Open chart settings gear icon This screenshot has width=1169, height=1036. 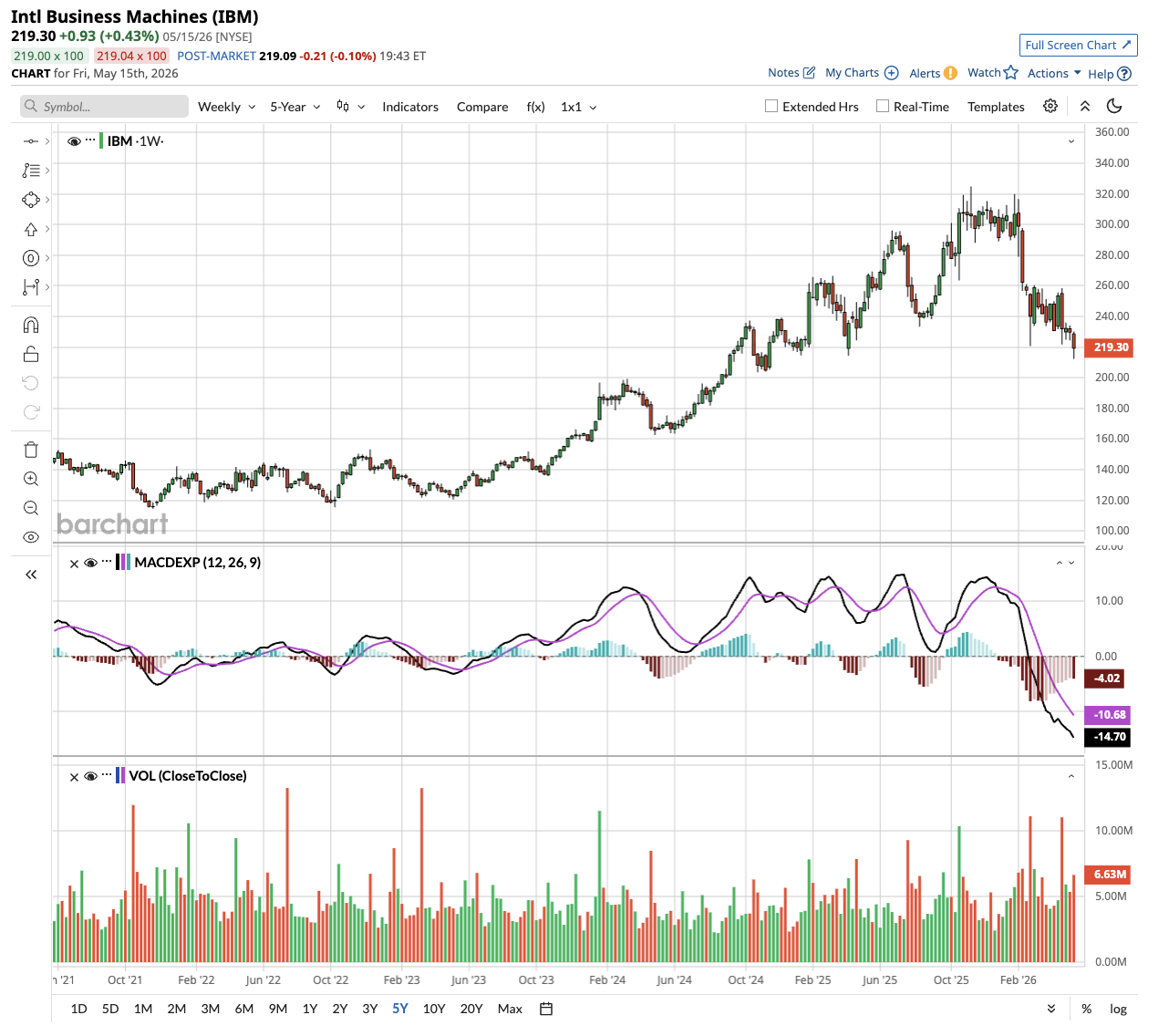(1050, 107)
